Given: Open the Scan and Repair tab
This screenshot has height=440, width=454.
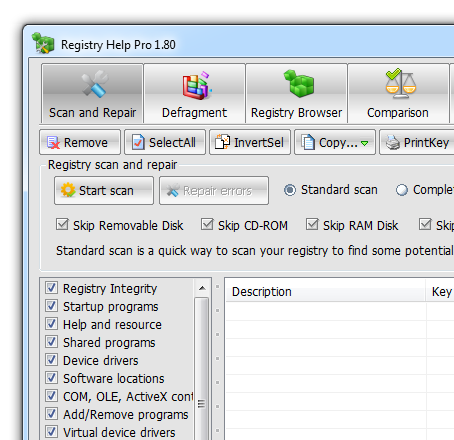Looking at the screenshot, I should click(x=93, y=94).
